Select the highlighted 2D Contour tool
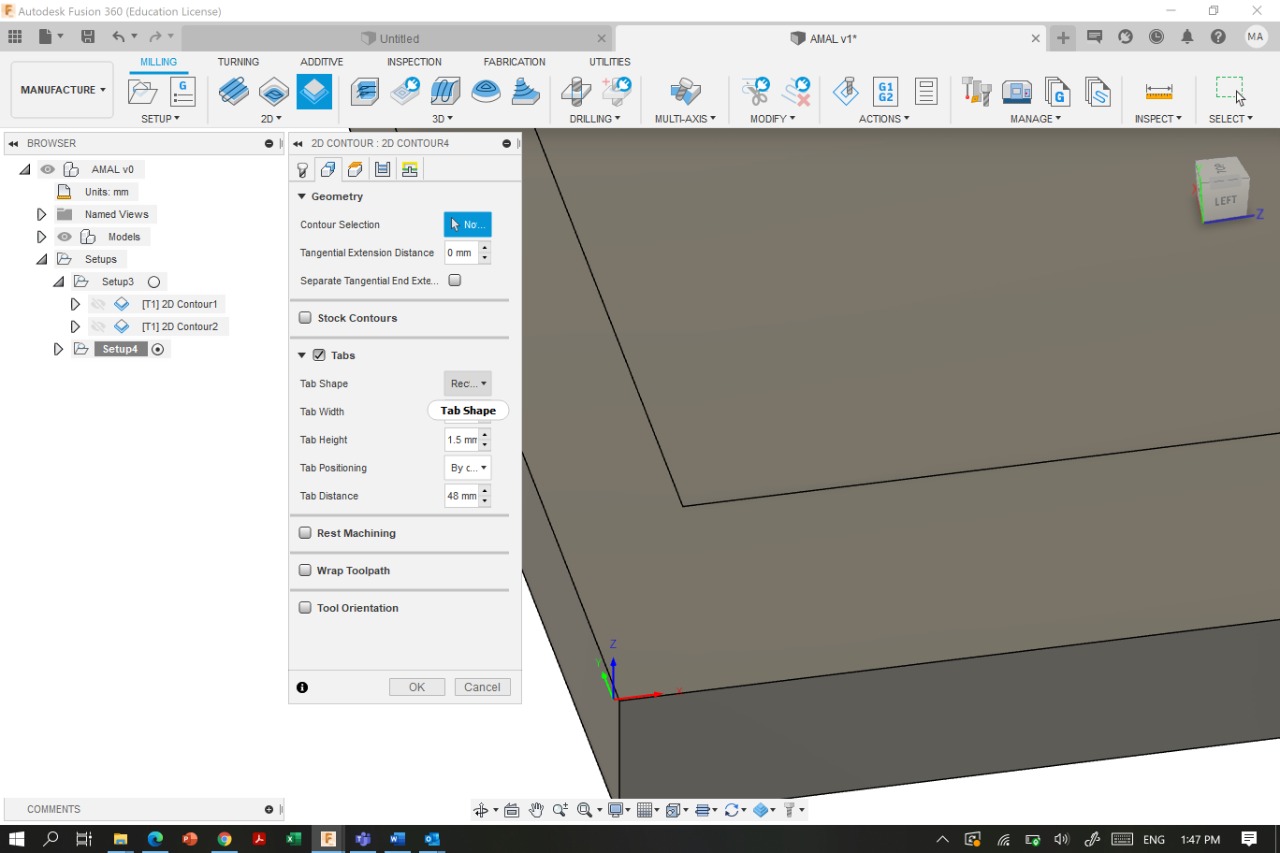The height and width of the screenshot is (853, 1280). 314,92
